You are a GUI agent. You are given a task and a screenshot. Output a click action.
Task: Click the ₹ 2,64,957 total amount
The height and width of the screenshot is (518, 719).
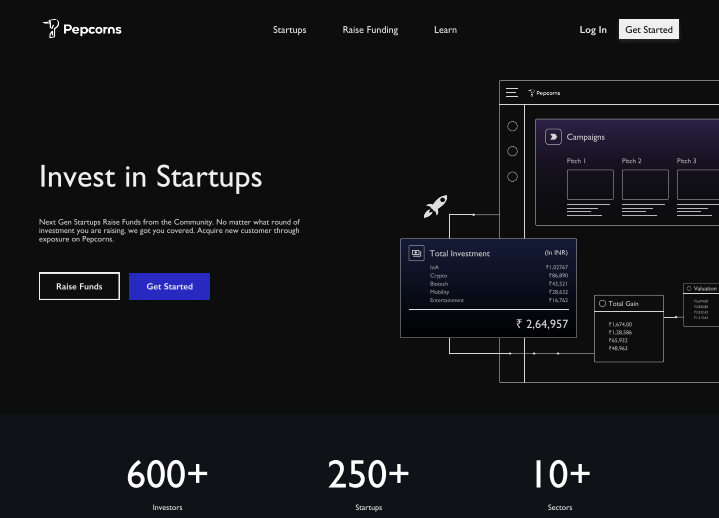(542, 324)
